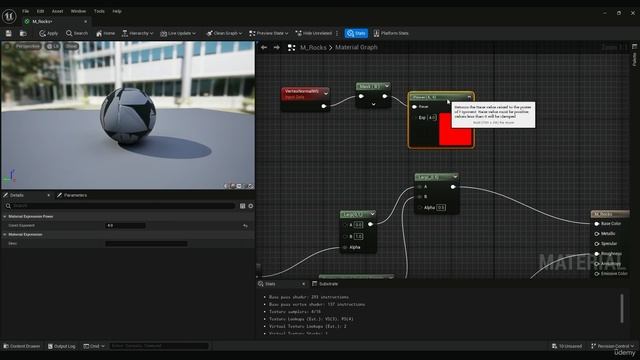This screenshot has height=360, width=640.
Task: Click Material Graph breadcrumb
Action: tap(356, 48)
